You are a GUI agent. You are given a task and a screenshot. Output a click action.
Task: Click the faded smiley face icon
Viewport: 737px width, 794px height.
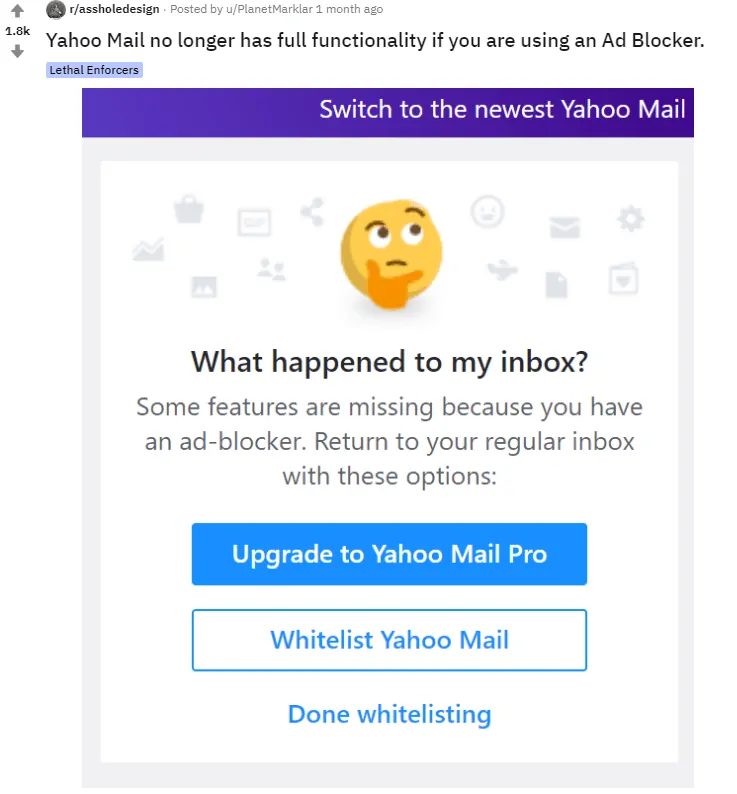pos(488,211)
